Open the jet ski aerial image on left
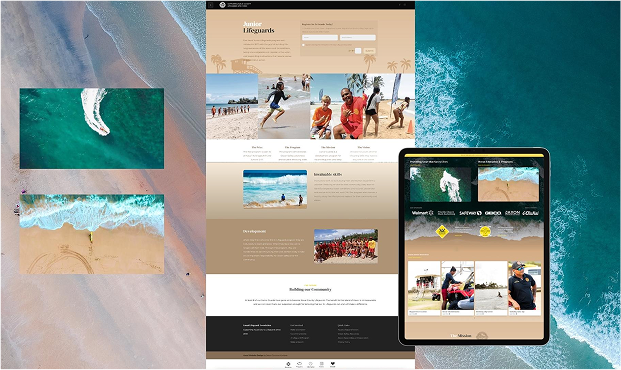Image resolution: width=621 pixels, height=370 pixels. tap(92, 128)
